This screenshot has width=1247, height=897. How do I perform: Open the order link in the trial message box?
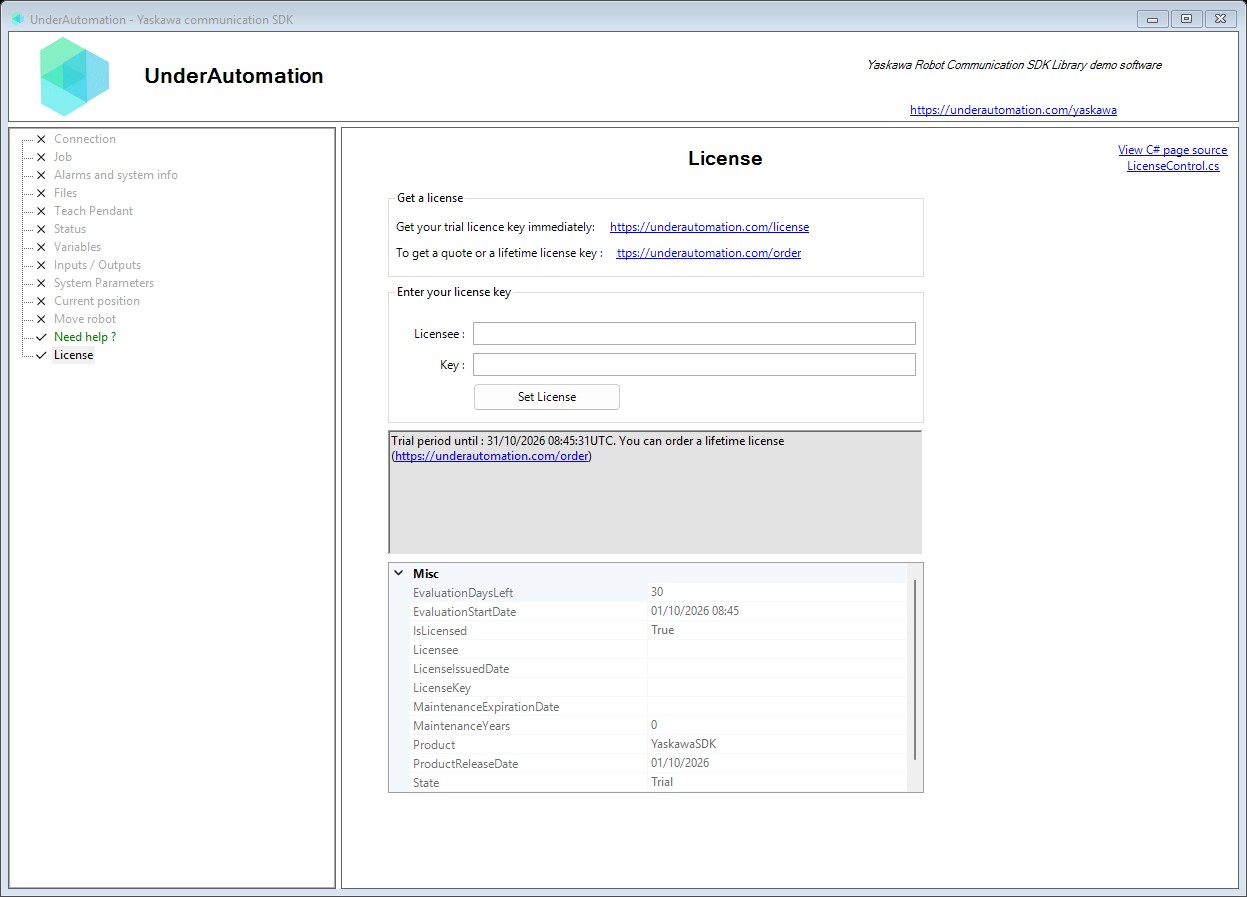point(491,456)
